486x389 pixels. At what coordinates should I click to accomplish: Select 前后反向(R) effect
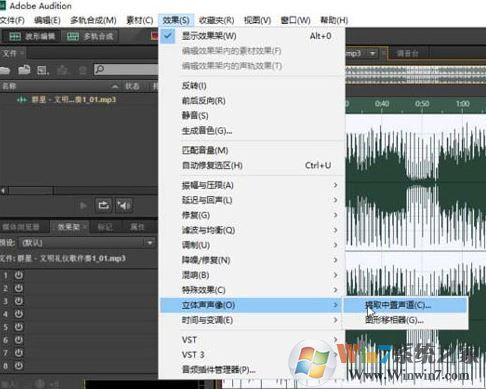(252, 101)
